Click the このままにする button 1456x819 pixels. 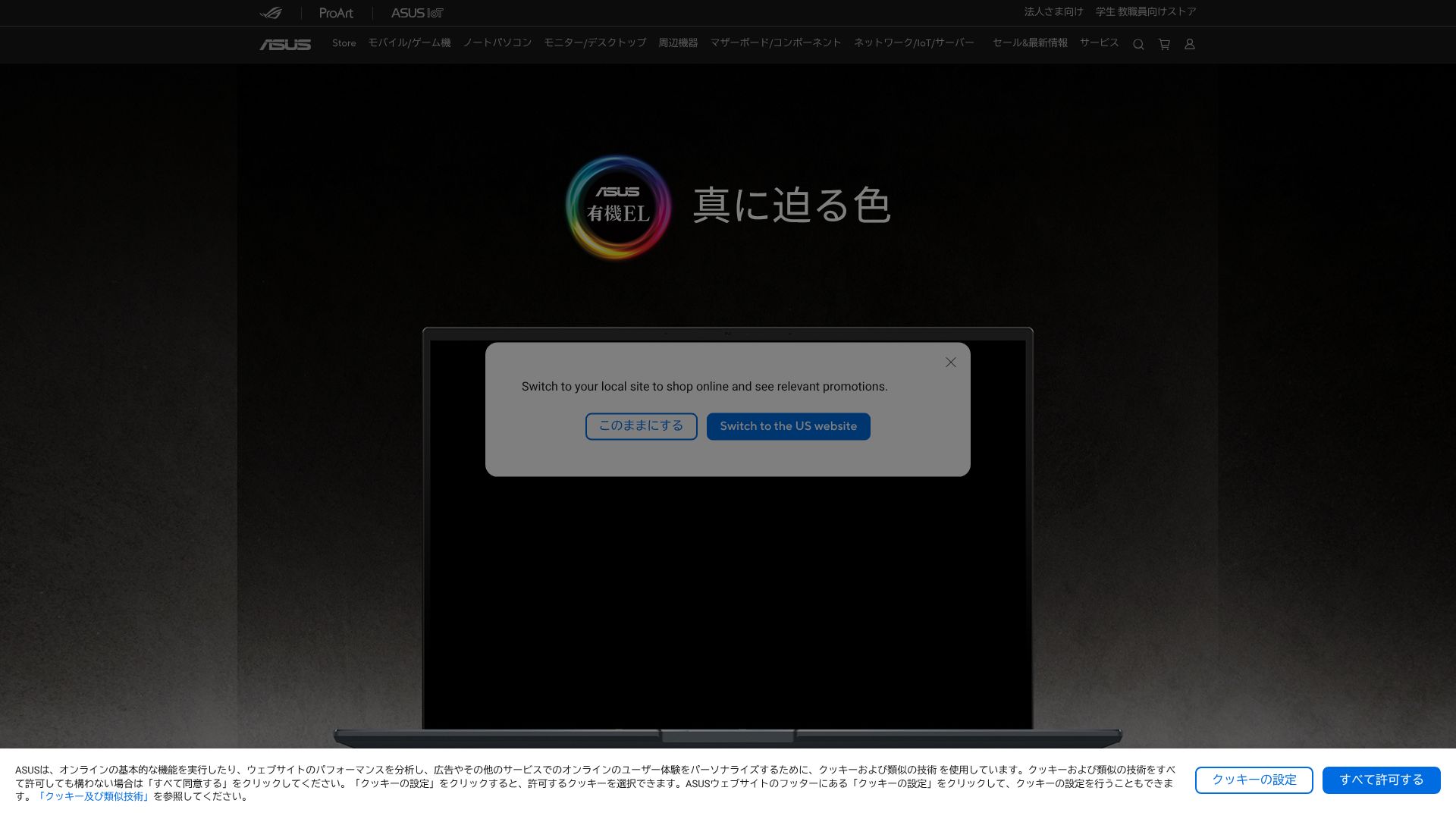coord(642,426)
